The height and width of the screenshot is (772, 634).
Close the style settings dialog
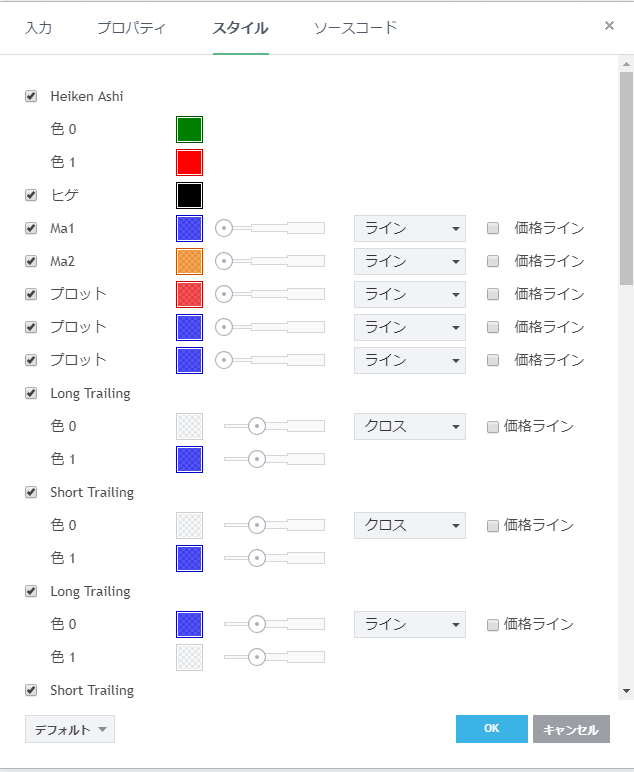pyautogui.click(x=609, y=26)
